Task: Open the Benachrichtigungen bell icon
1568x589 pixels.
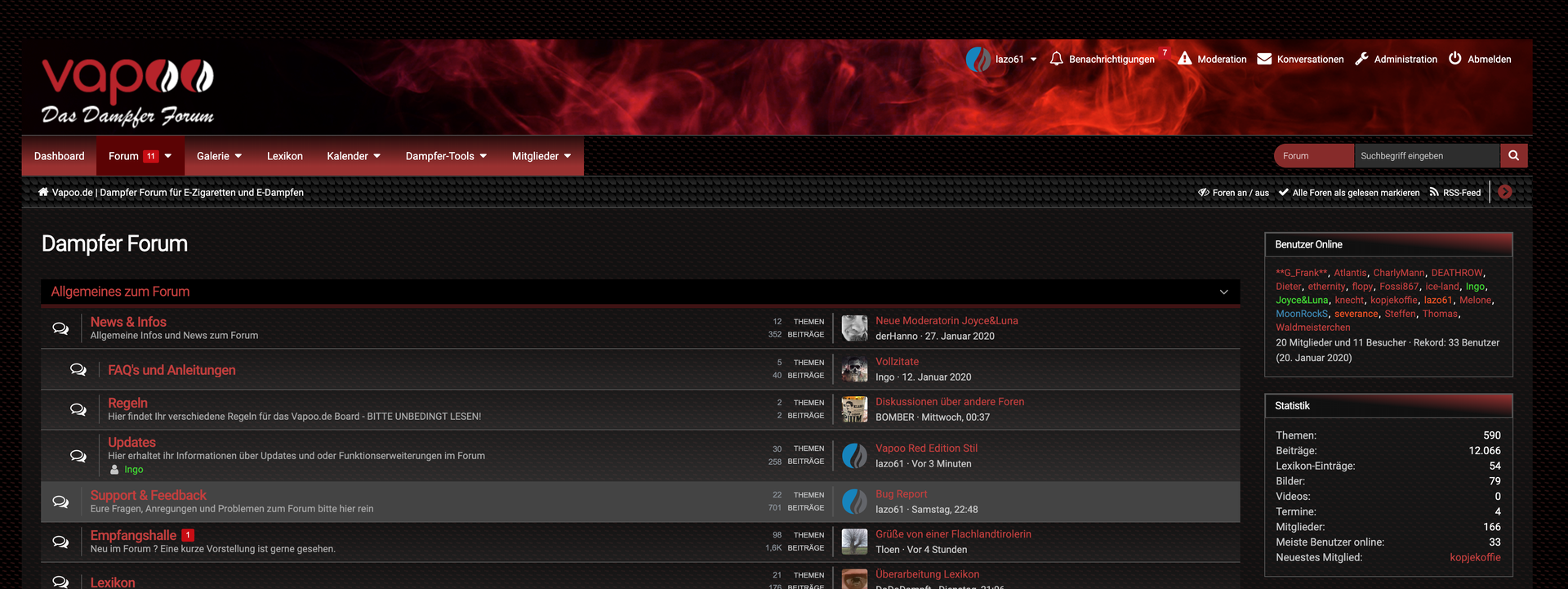Action: [x=1056, y=59]
